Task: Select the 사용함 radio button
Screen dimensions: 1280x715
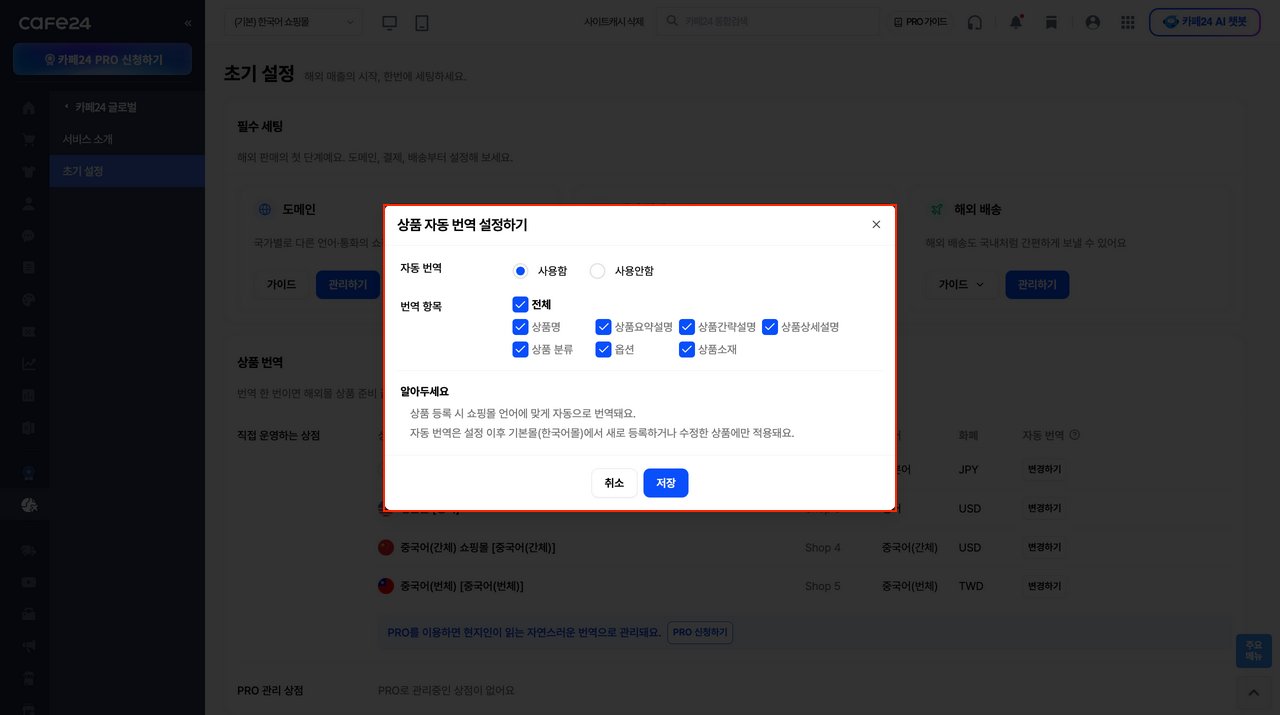Action: tap(520, 270)
